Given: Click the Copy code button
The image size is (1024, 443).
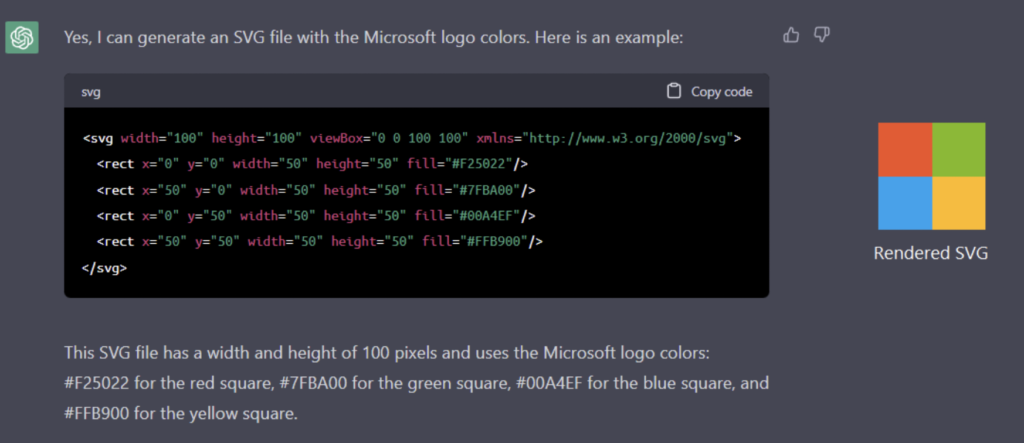Looking at the screenshot, I should tap(709, 91).
